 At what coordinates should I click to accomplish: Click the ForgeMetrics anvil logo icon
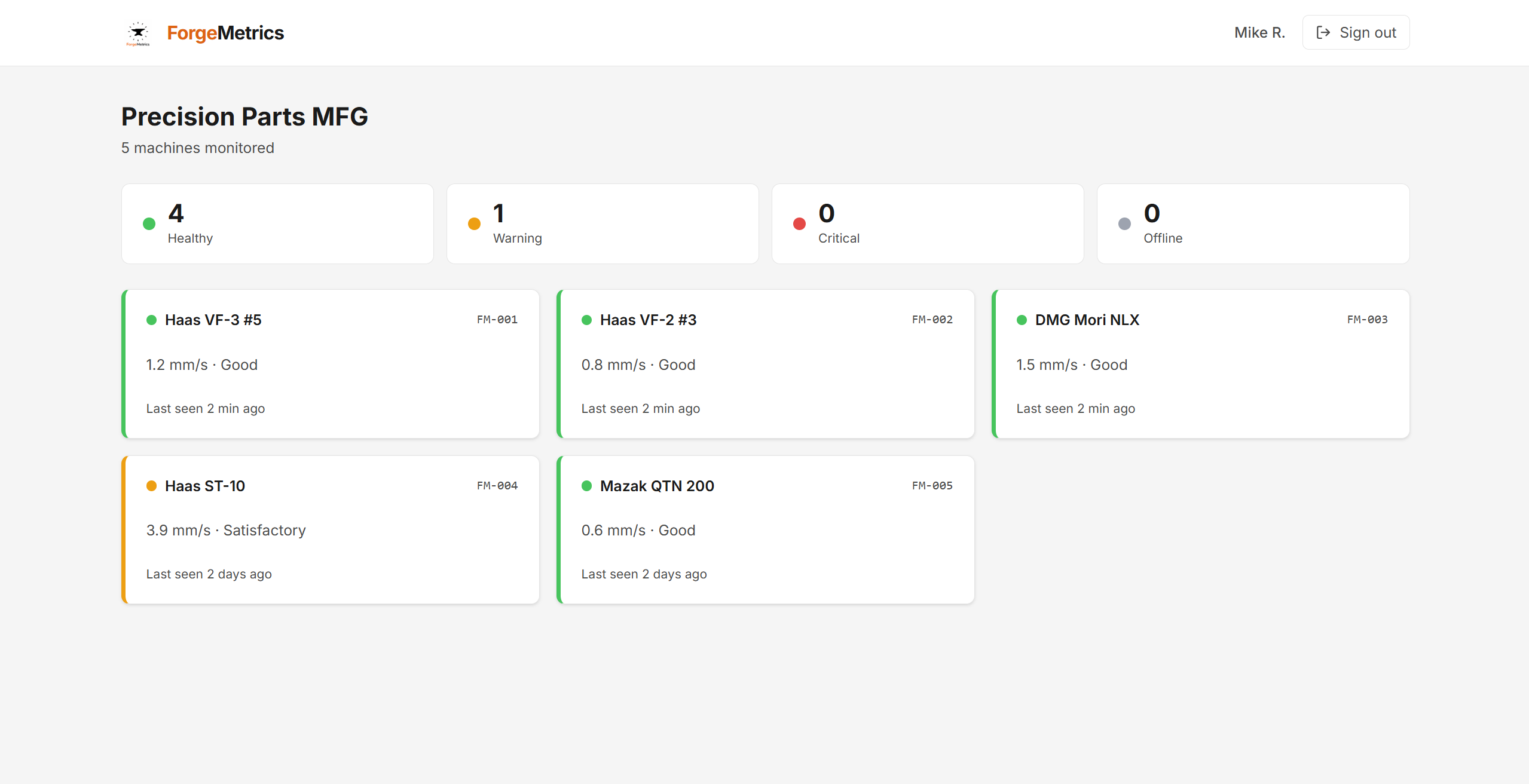click(138, 33)
